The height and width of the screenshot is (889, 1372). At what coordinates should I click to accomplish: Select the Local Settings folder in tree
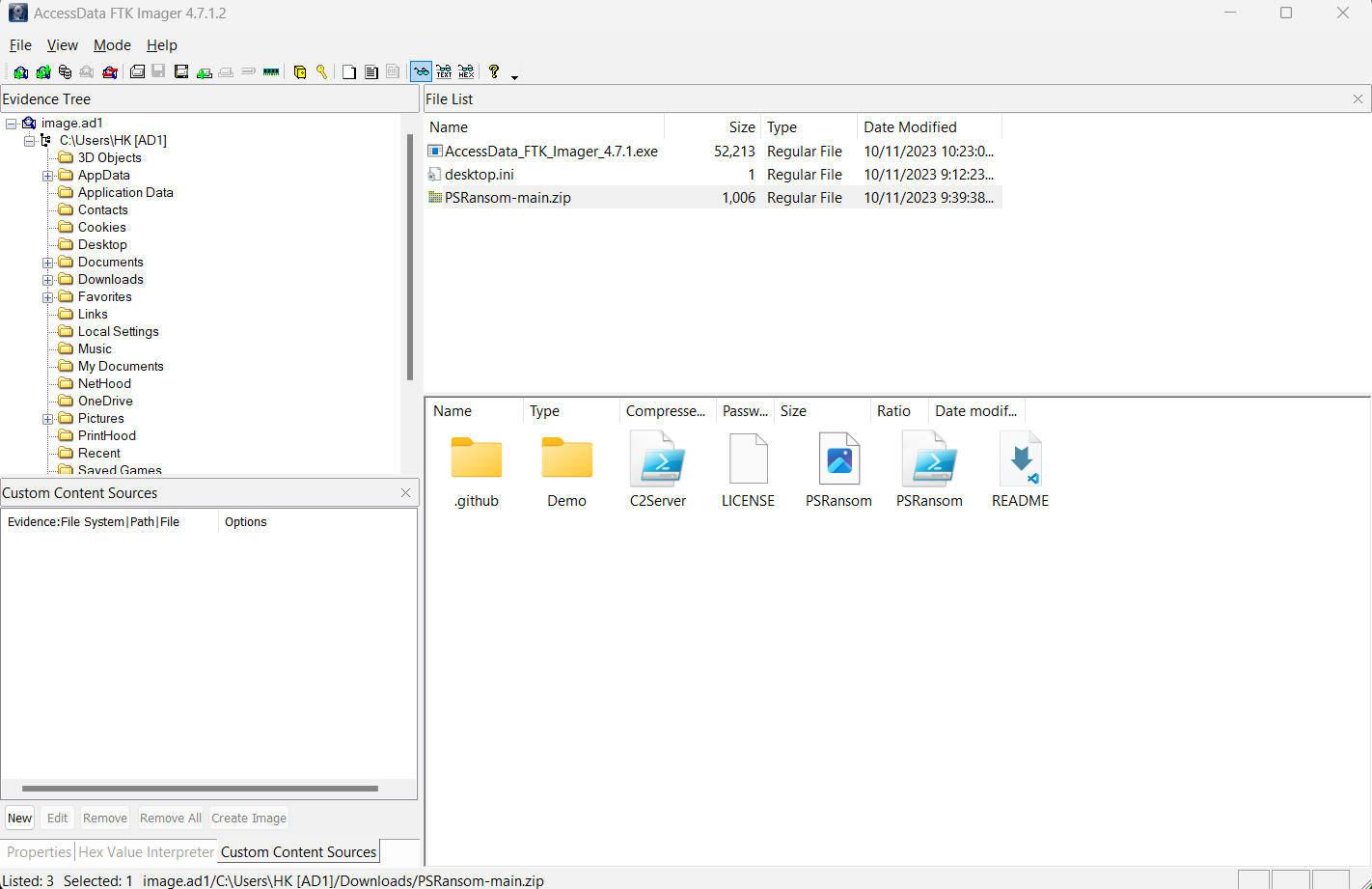pyautogui.click(x=119, y=332)
